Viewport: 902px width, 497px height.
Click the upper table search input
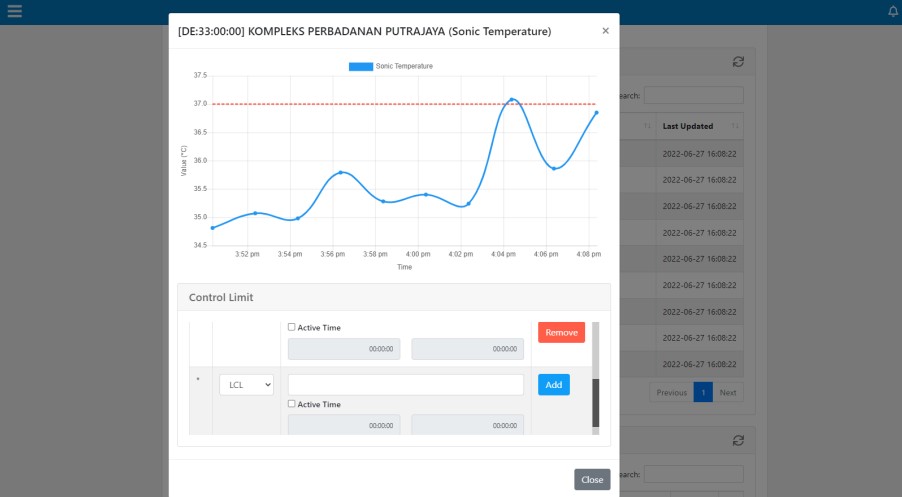(693, 95)
